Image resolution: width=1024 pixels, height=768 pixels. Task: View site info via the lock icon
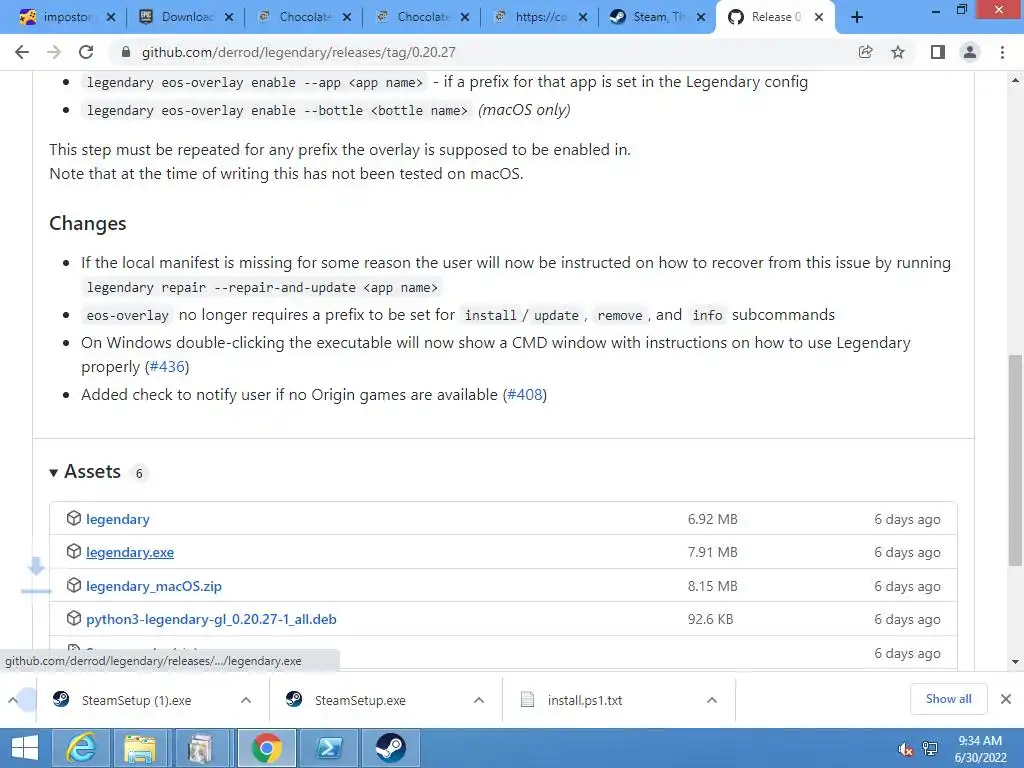126,52
